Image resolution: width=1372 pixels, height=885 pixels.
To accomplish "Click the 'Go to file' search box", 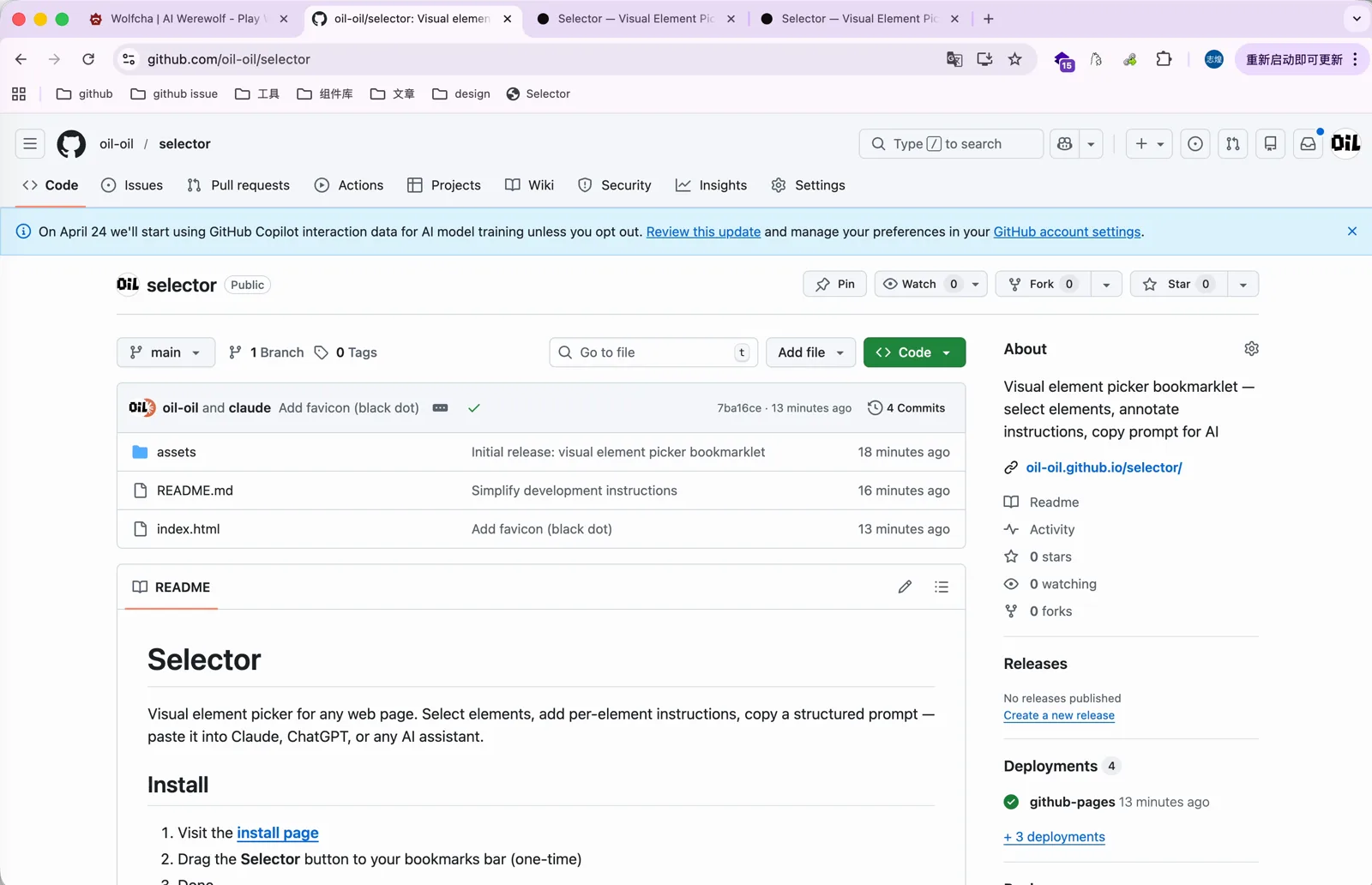I will pyautogui.click(x=653, y=352).
